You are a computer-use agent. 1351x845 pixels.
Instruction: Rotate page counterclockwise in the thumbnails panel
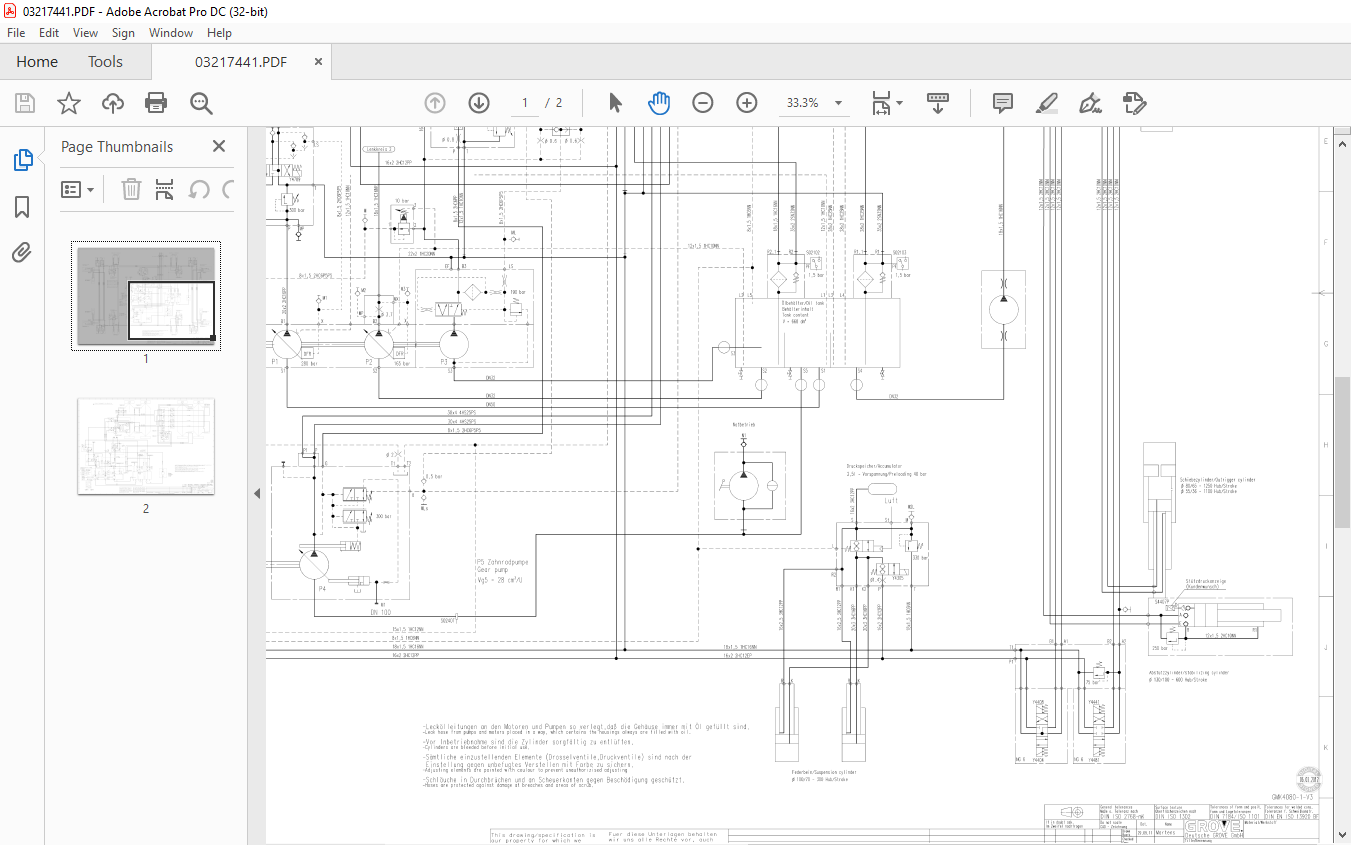[x=199, y=189]
